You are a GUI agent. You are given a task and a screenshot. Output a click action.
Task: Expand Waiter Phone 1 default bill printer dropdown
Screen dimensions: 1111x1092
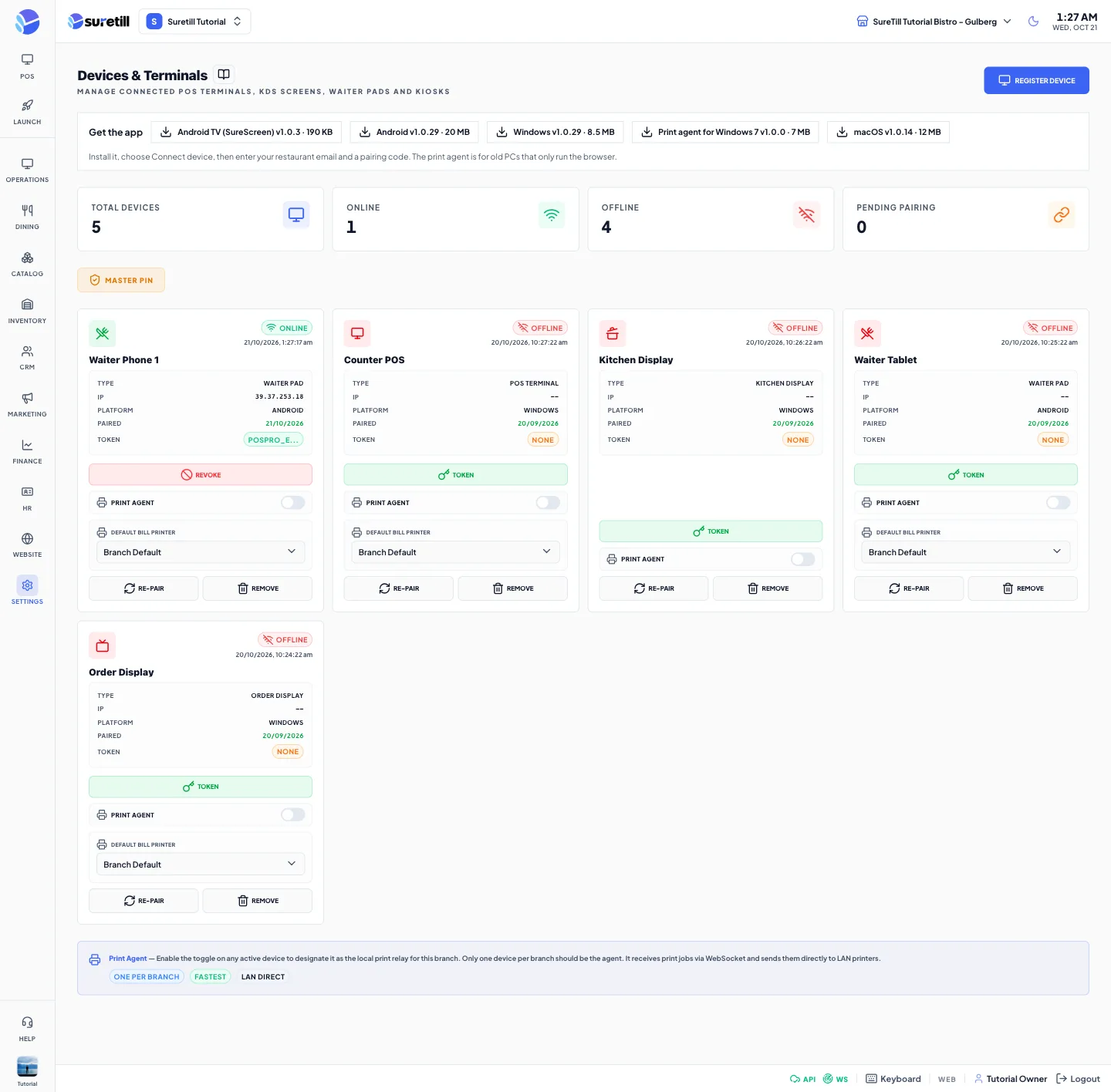point(201,552)
